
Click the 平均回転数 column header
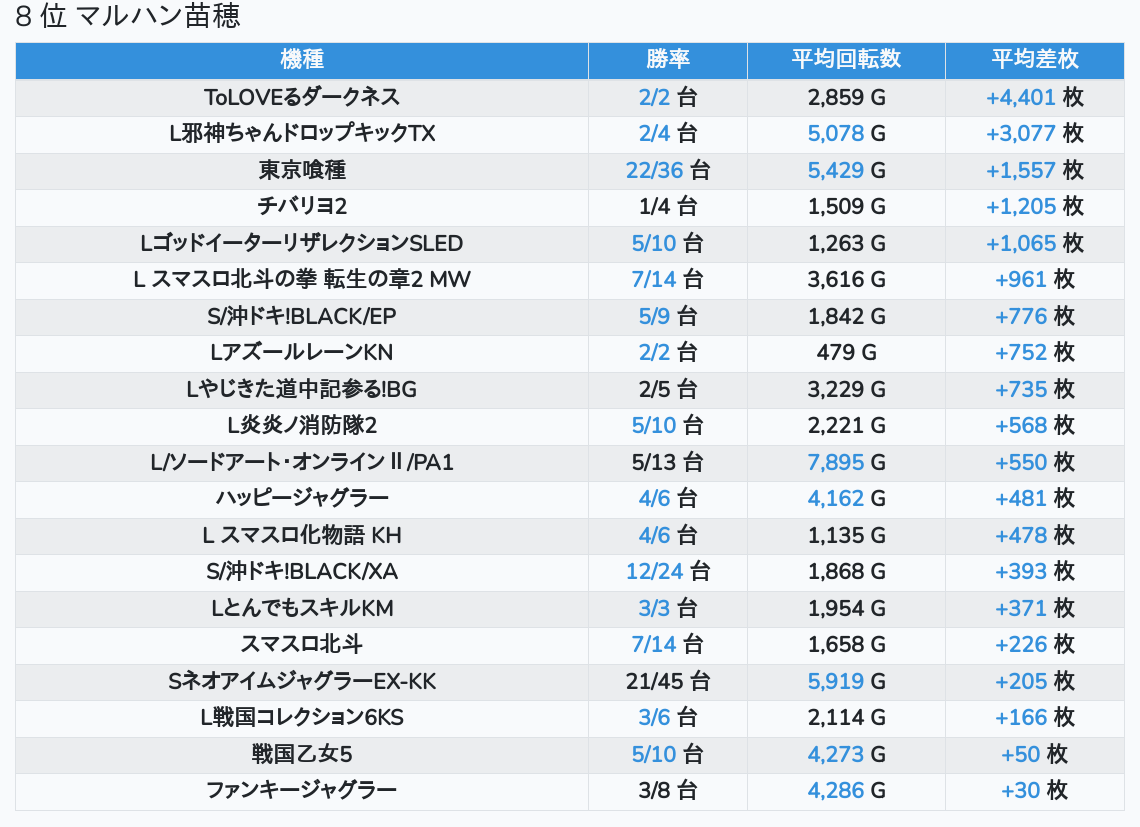click(x=846, y=60)
